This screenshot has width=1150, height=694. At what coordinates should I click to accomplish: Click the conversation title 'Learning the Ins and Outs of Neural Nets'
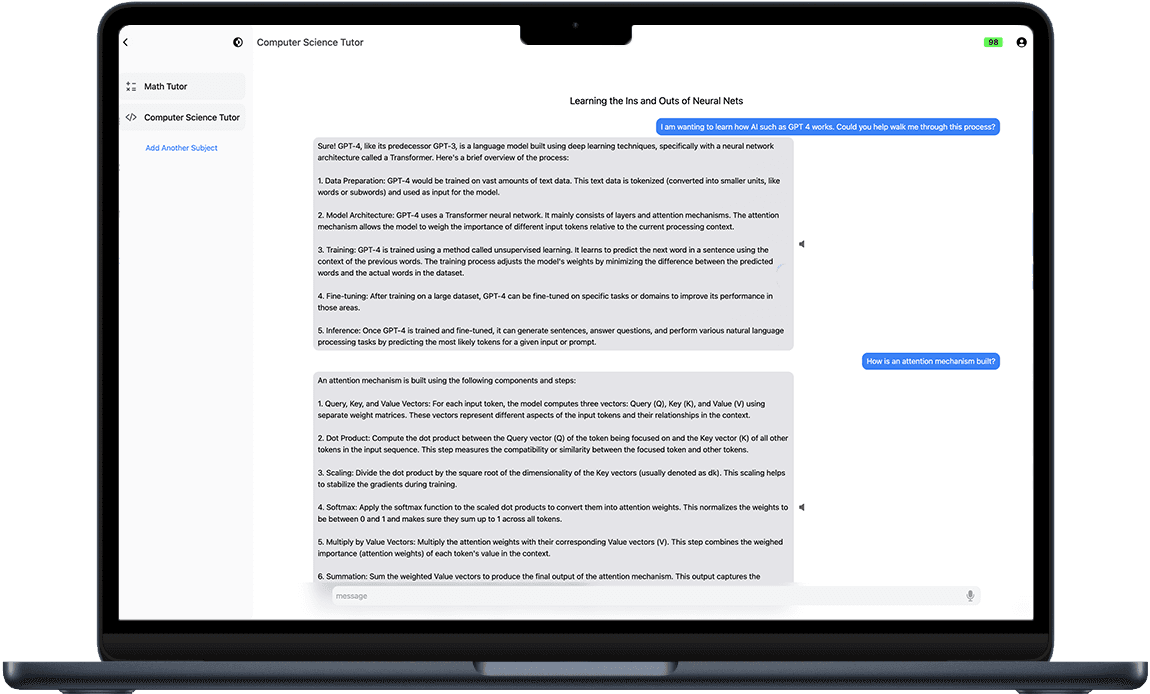coord(656,101)
